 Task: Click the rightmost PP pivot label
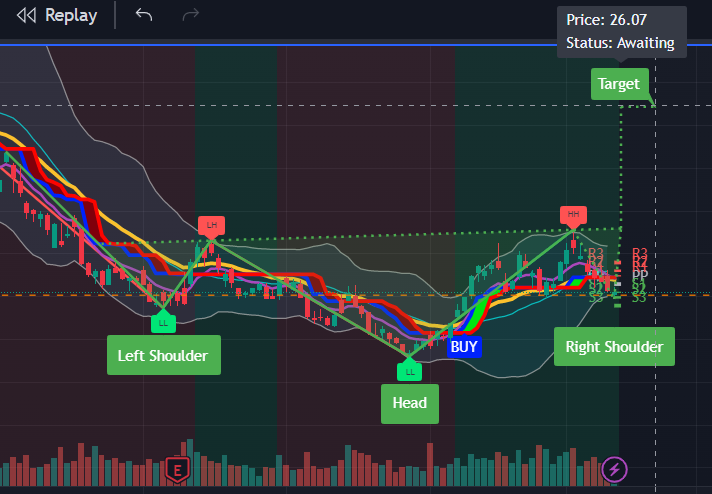click(x=640, y=274)
